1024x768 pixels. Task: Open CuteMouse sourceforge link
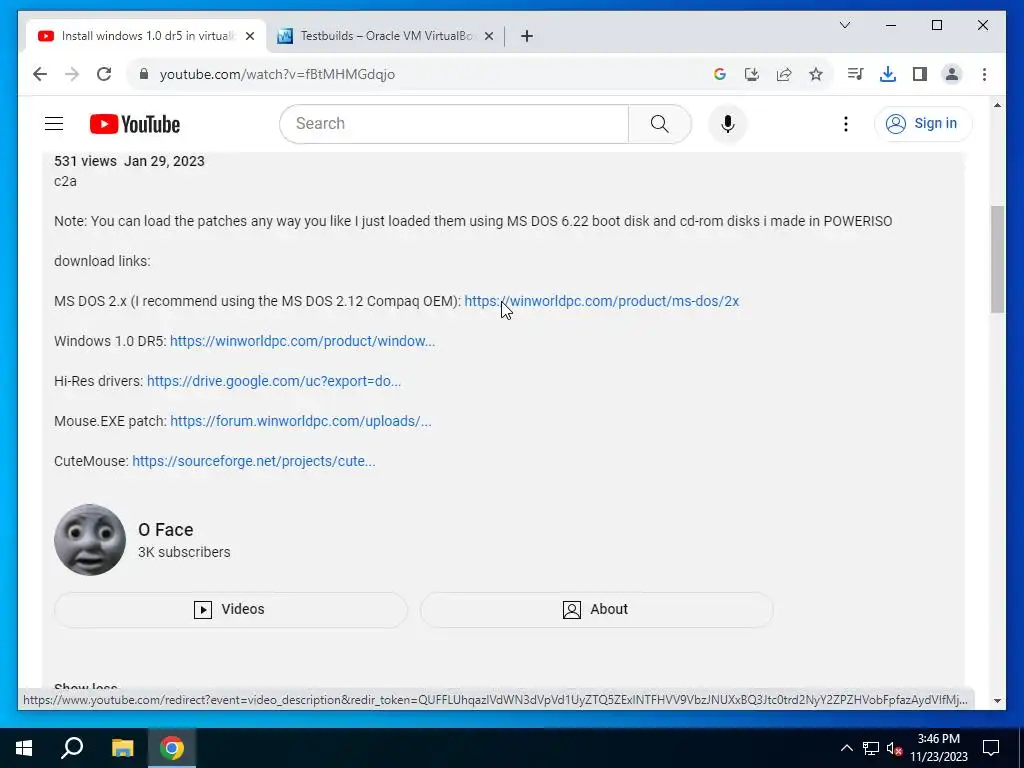[x=253, y=461]
